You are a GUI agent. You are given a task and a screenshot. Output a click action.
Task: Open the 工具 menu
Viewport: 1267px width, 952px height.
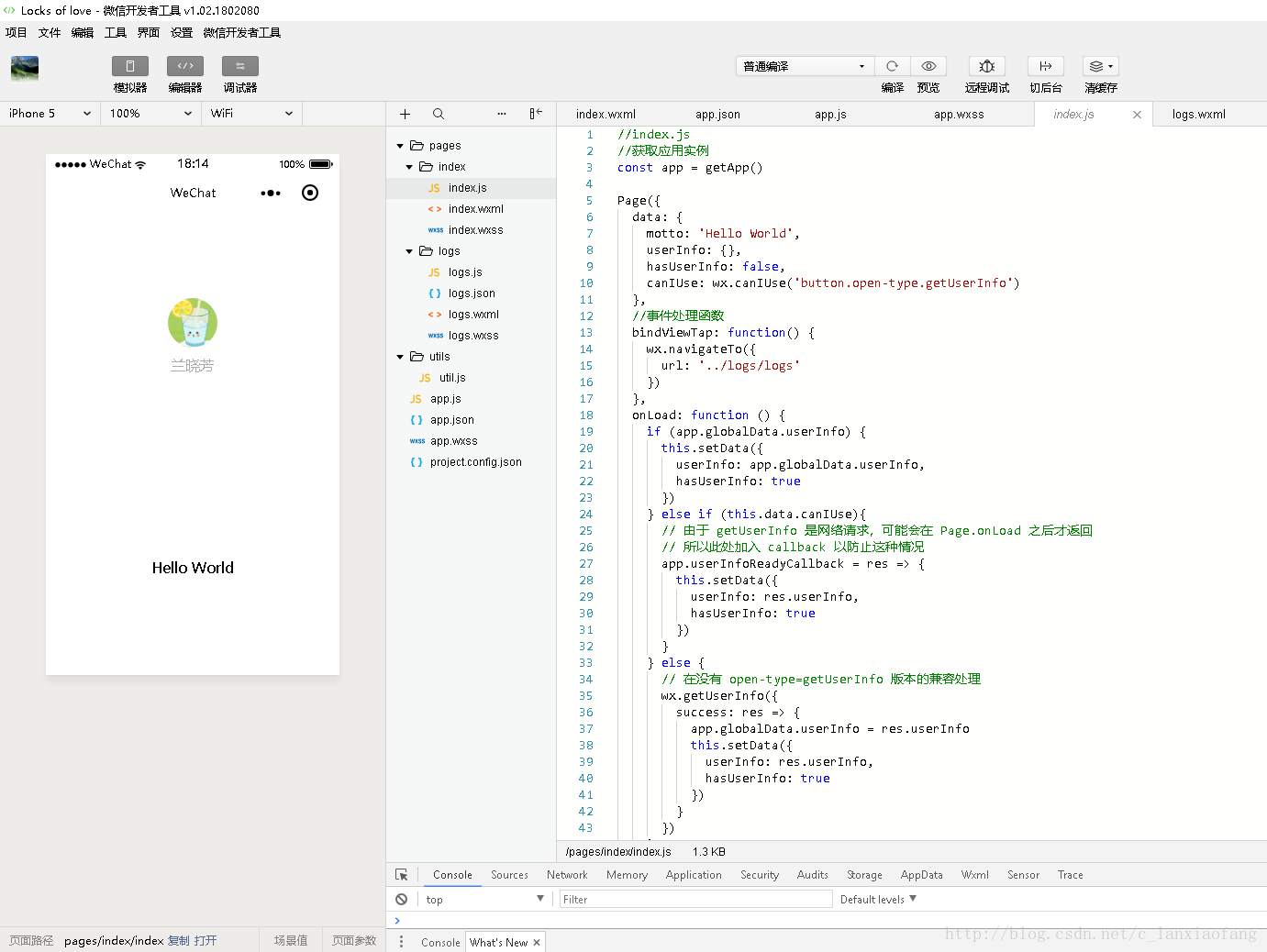pyautogui.click(x=116, y=33)
